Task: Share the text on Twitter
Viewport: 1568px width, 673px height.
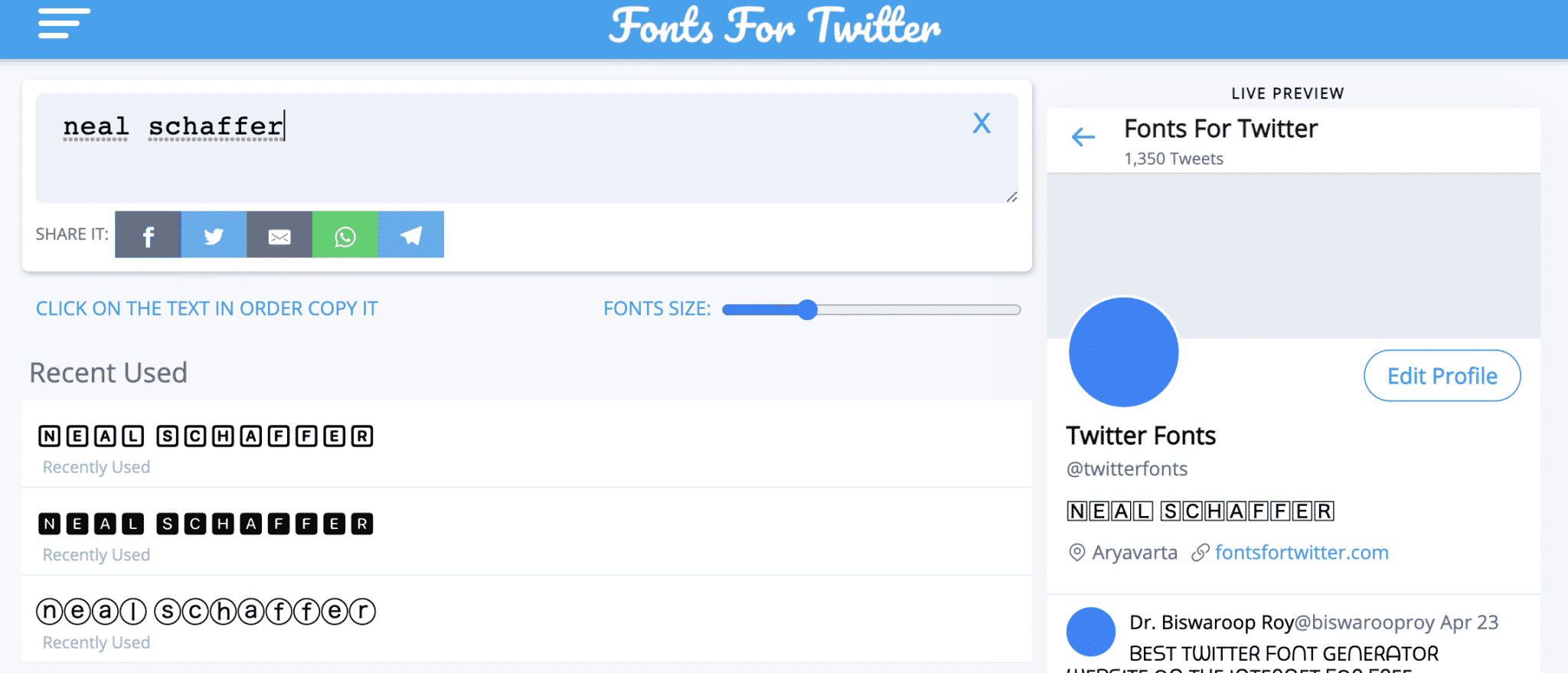Action: [214, 235]
